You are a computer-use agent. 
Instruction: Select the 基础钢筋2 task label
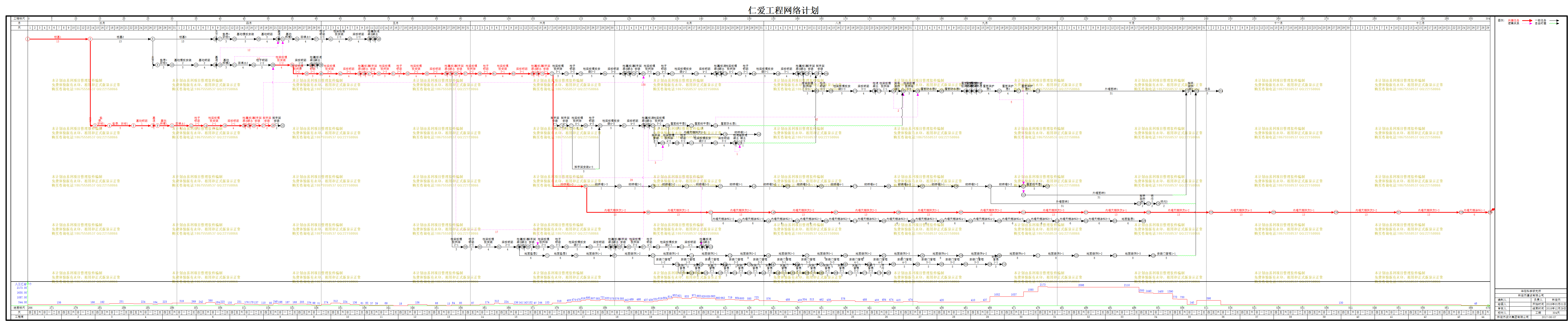204,62
